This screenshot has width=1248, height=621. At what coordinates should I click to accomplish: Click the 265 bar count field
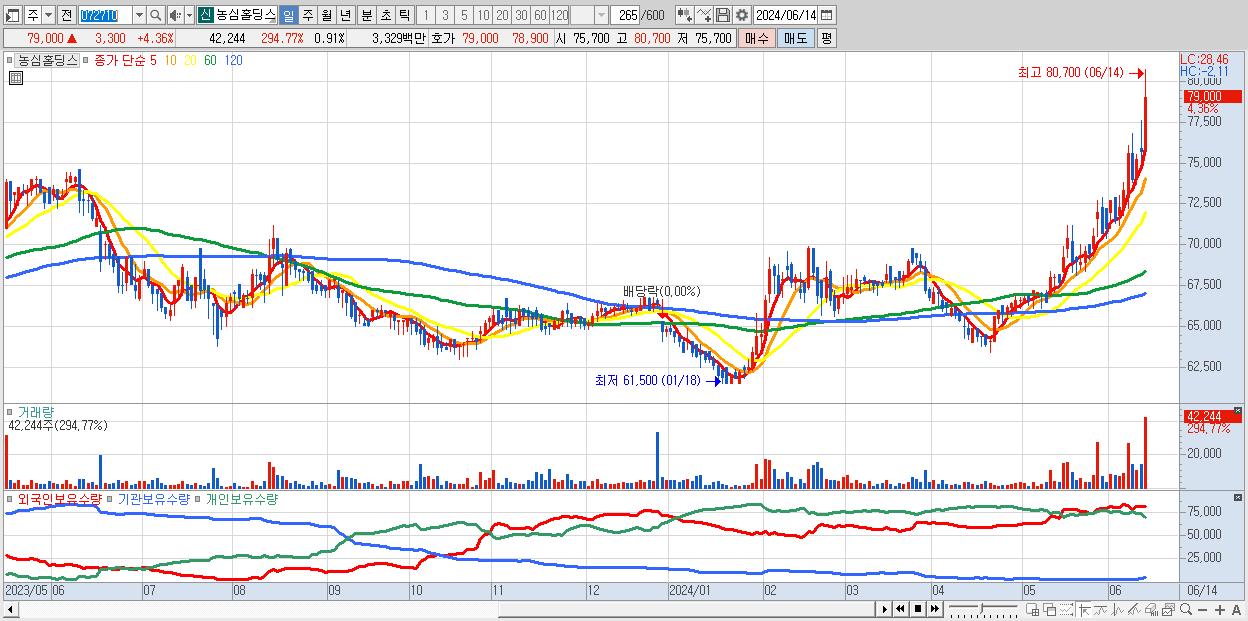pos(626,16)
